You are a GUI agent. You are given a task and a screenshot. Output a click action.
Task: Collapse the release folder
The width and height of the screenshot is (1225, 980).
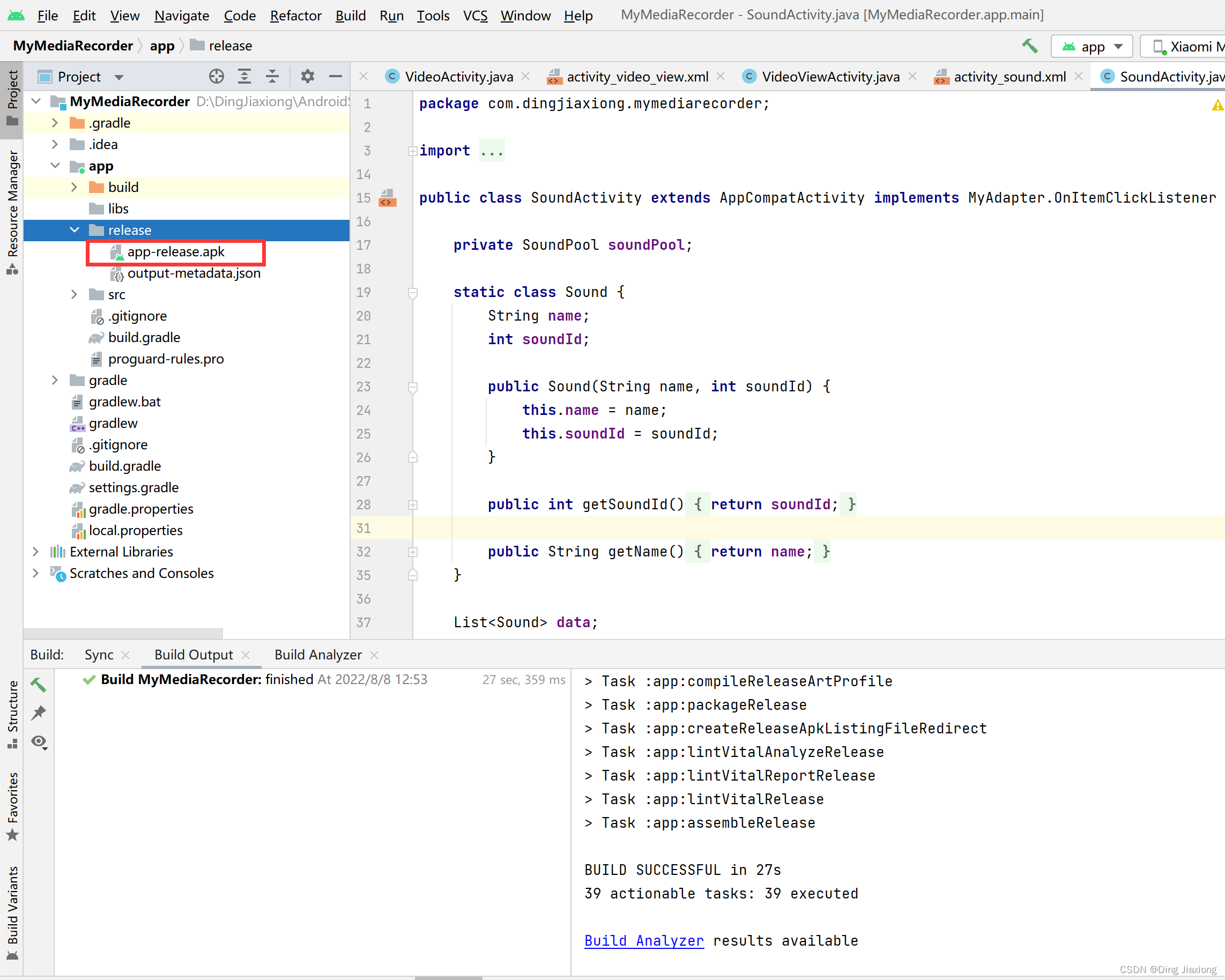coord(75,230)
